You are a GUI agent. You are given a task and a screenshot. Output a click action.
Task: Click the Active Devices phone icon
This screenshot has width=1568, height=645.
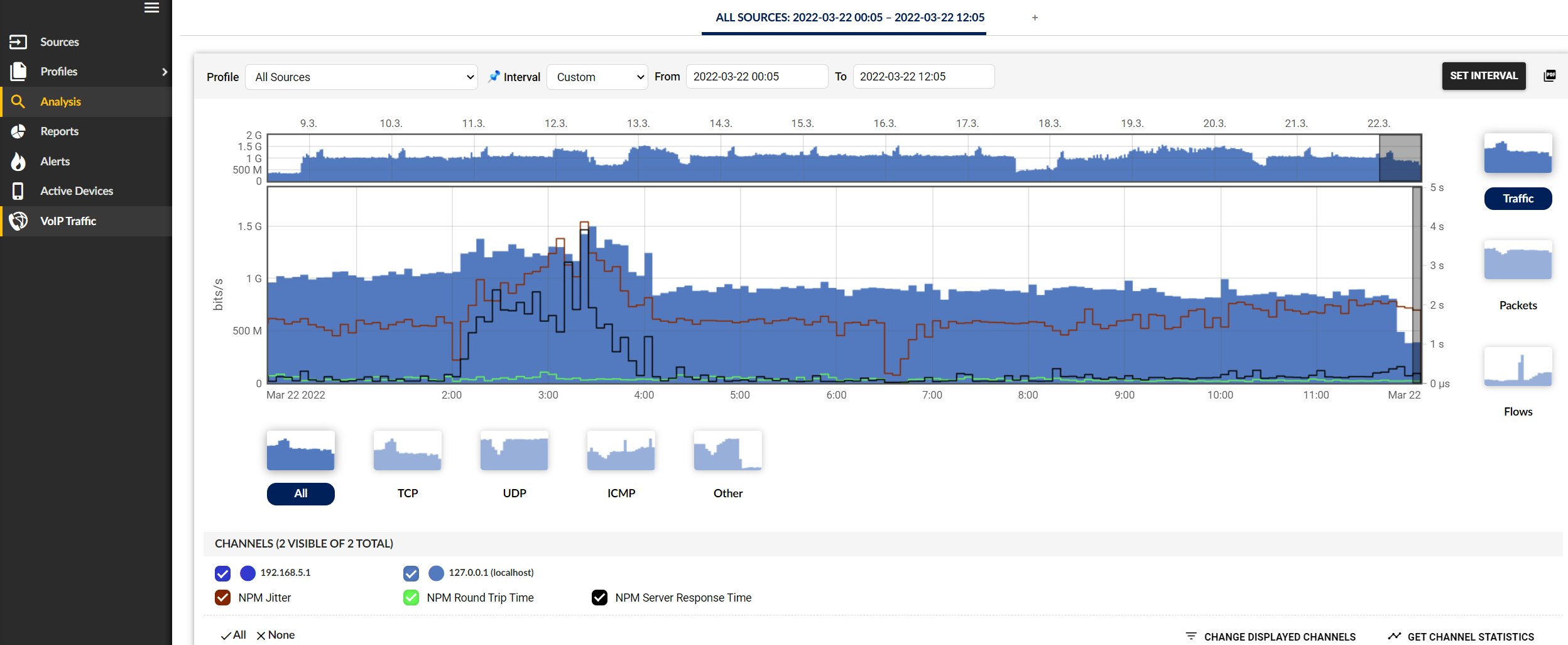(x=18, y=191)
